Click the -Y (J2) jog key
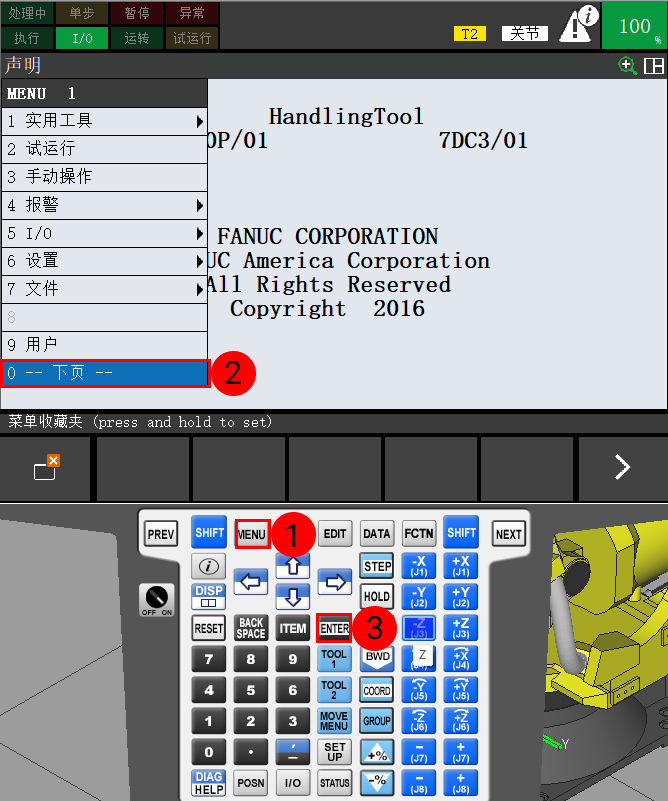 click(x=419, y=597)
